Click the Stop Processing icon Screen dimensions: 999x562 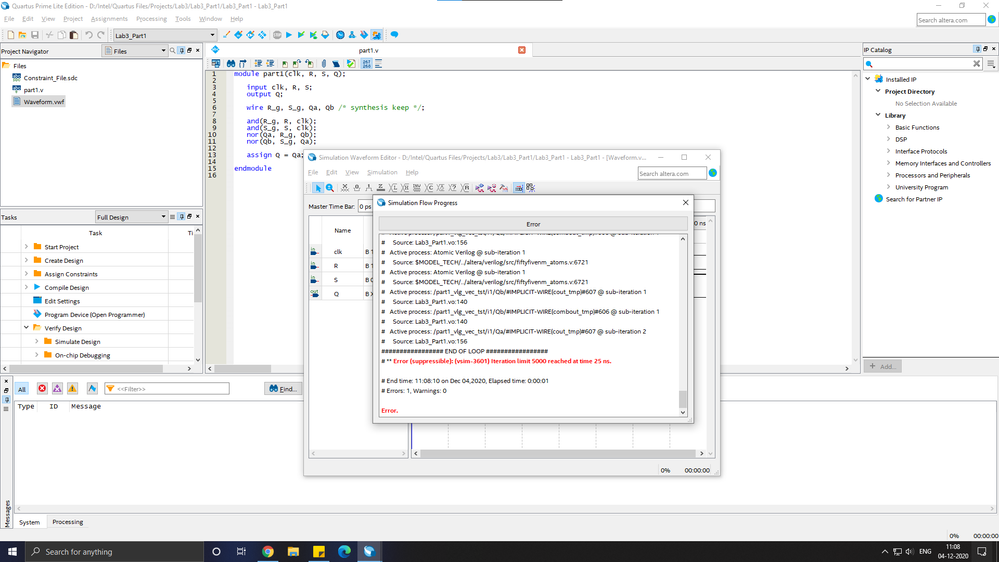[277, 35]
